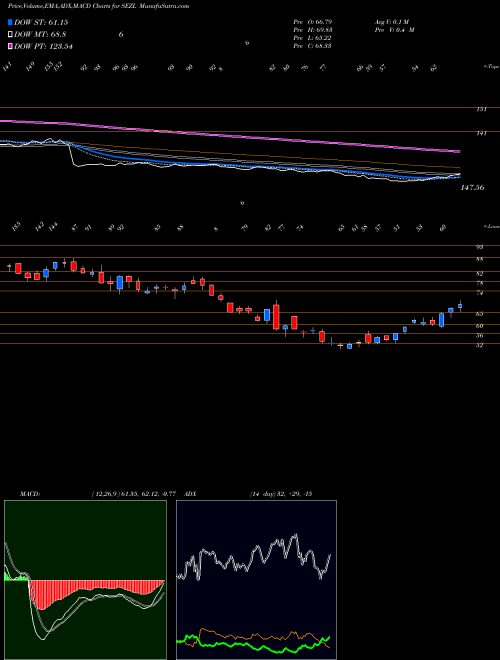The height and width of the screenshot is (660, 500).
Task: Click the blue DOW ST legend swatch
Action: (10, 22)
